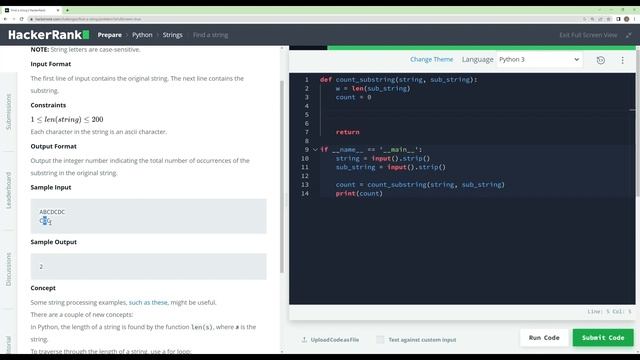Click the browser side panel icon

point(618,19)
